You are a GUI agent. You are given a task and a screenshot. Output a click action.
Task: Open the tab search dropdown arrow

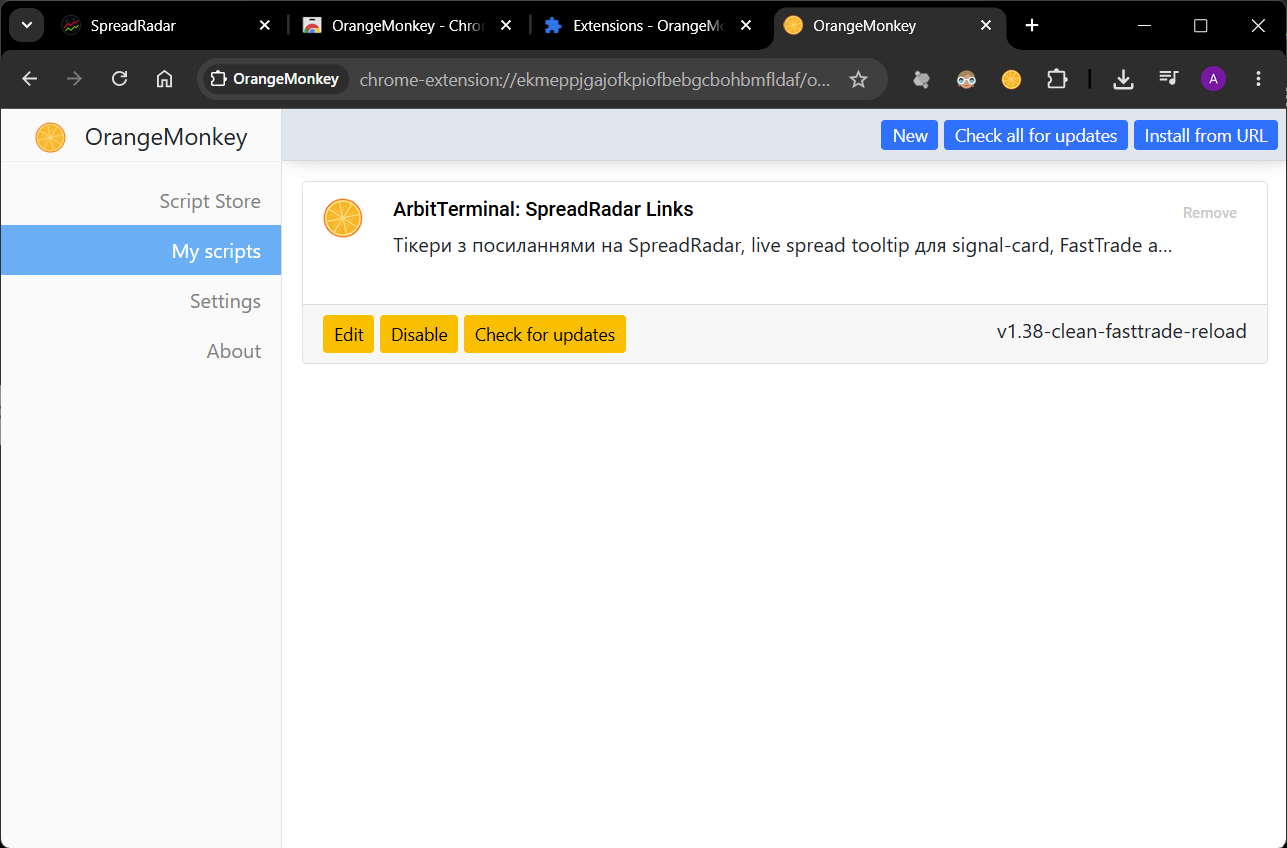(27, 25)
